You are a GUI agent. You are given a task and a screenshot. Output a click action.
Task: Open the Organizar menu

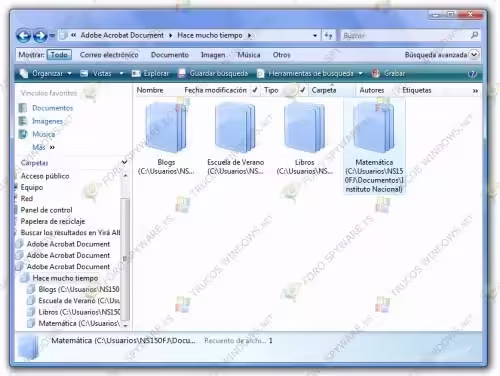47,73
